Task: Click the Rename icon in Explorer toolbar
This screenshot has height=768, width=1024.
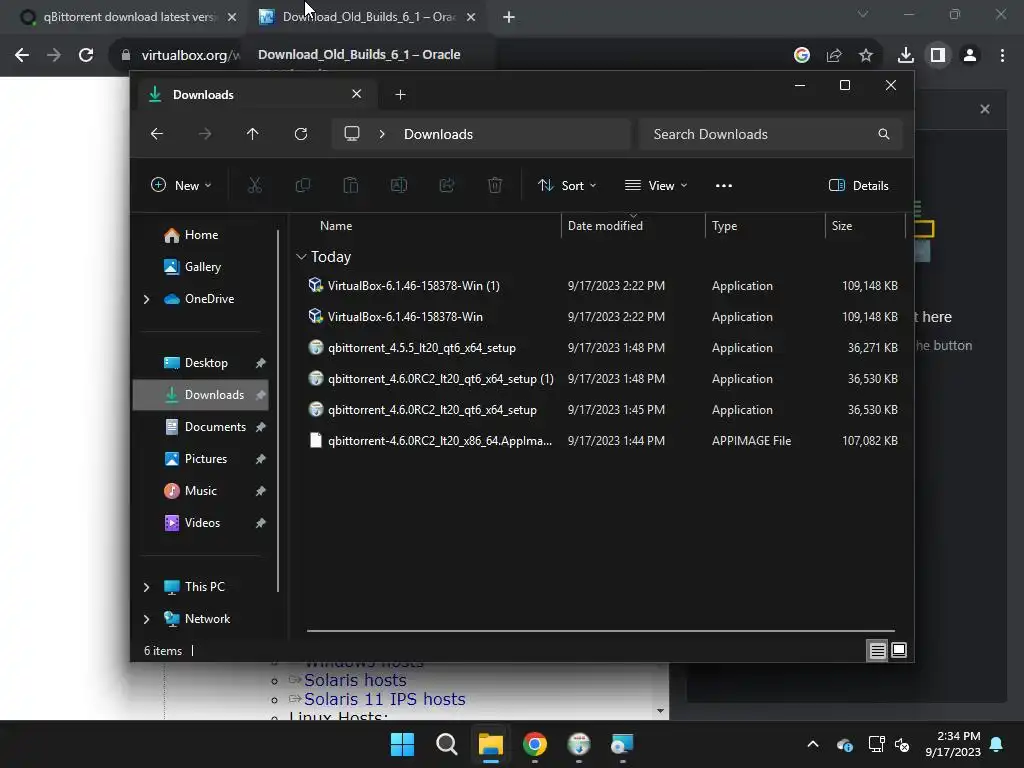Action: (x=398, y=185)
